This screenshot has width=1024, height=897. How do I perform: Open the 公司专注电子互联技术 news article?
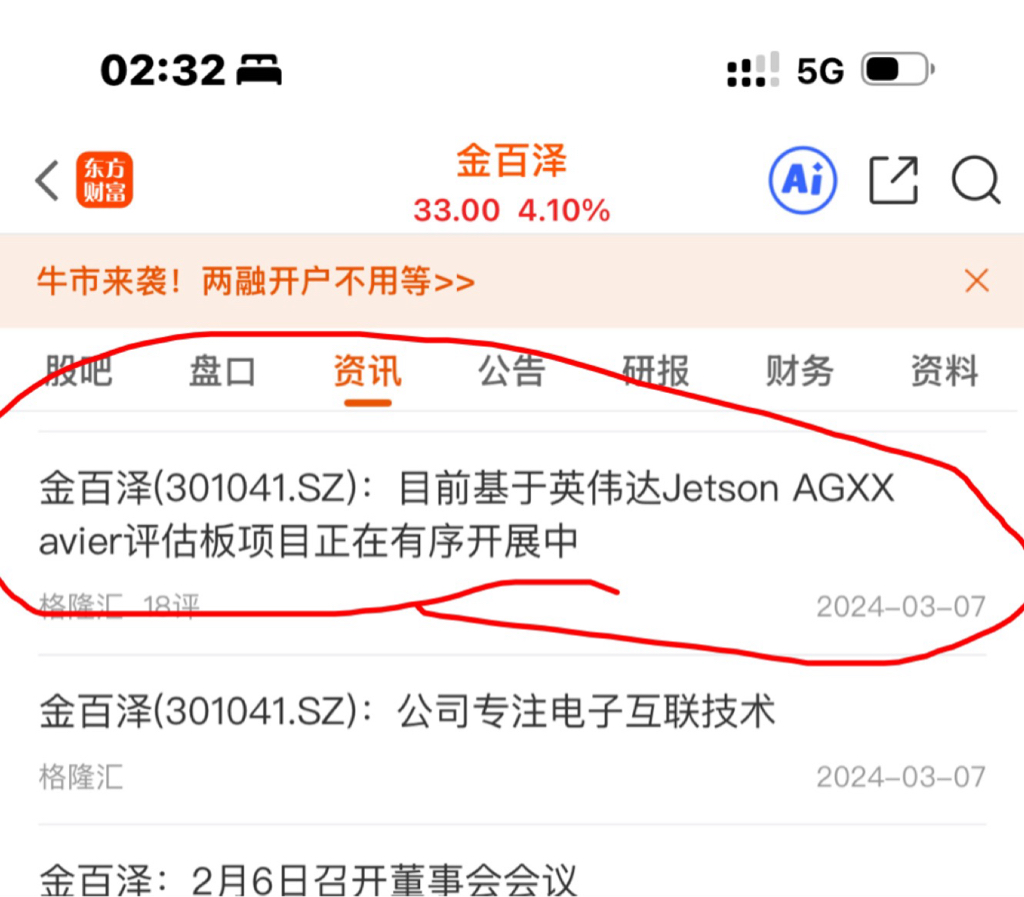click(x=407, y=711)
